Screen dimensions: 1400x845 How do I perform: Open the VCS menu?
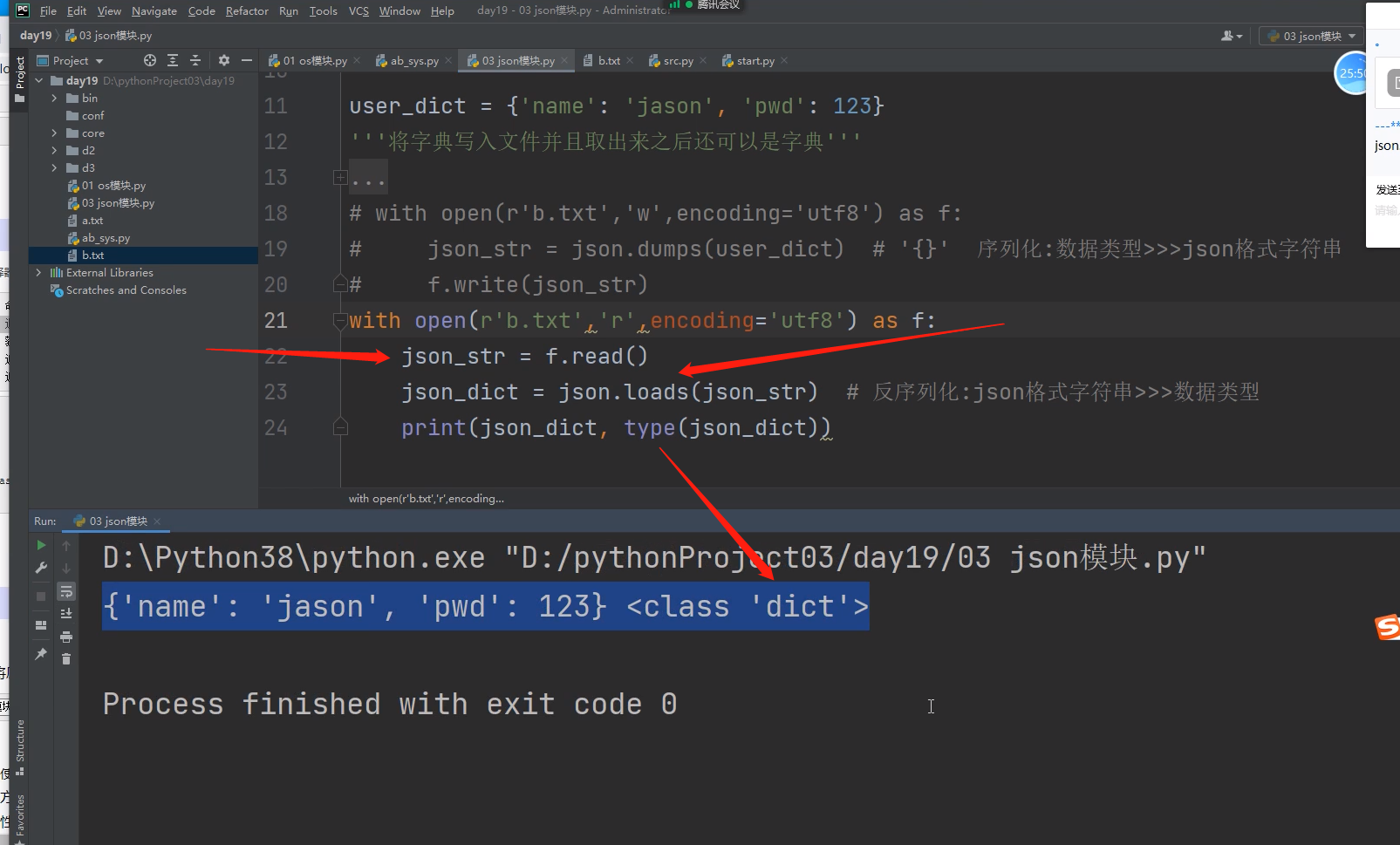coord(359,10)
